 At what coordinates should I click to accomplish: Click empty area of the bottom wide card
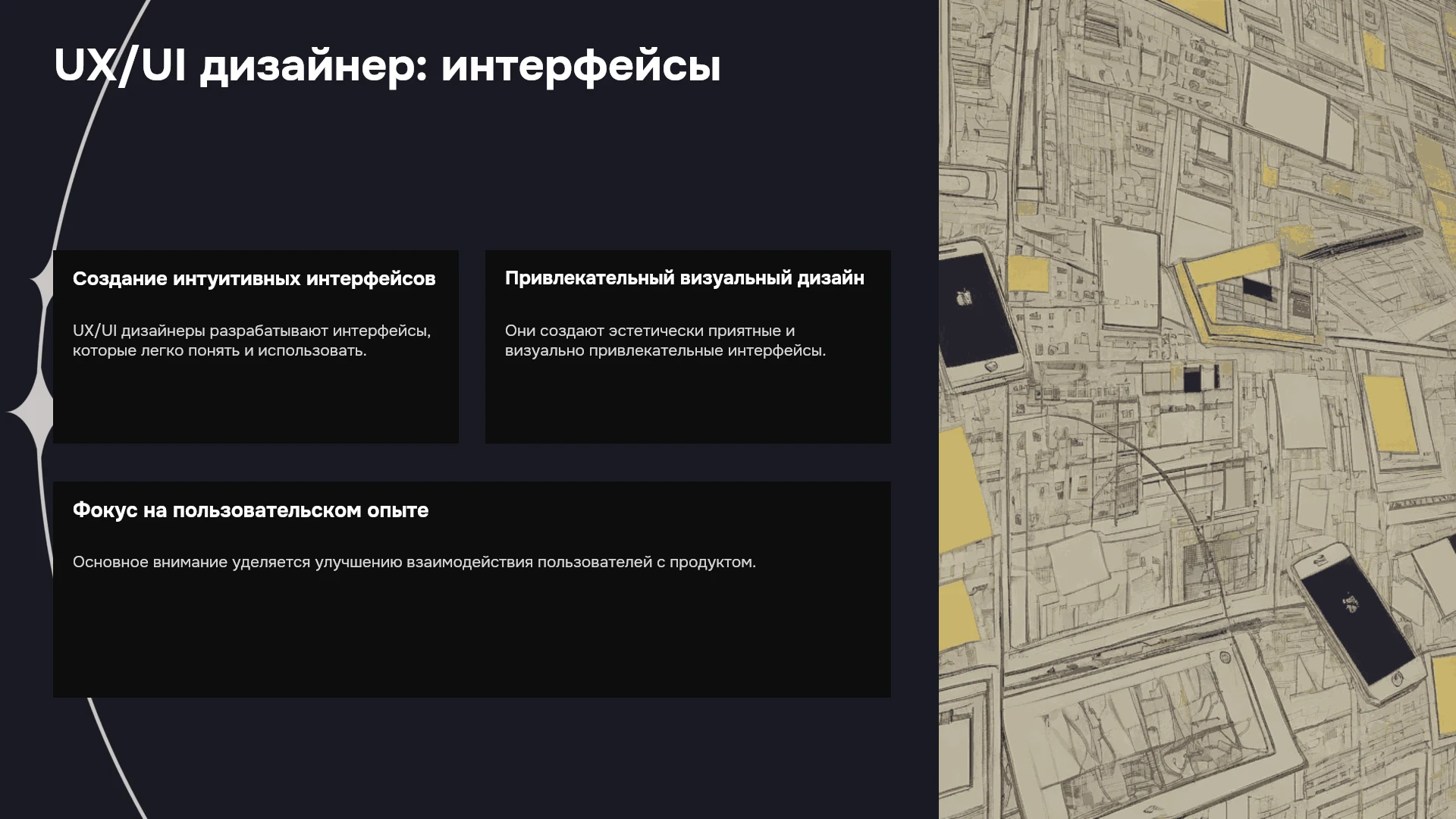(472, 637)
